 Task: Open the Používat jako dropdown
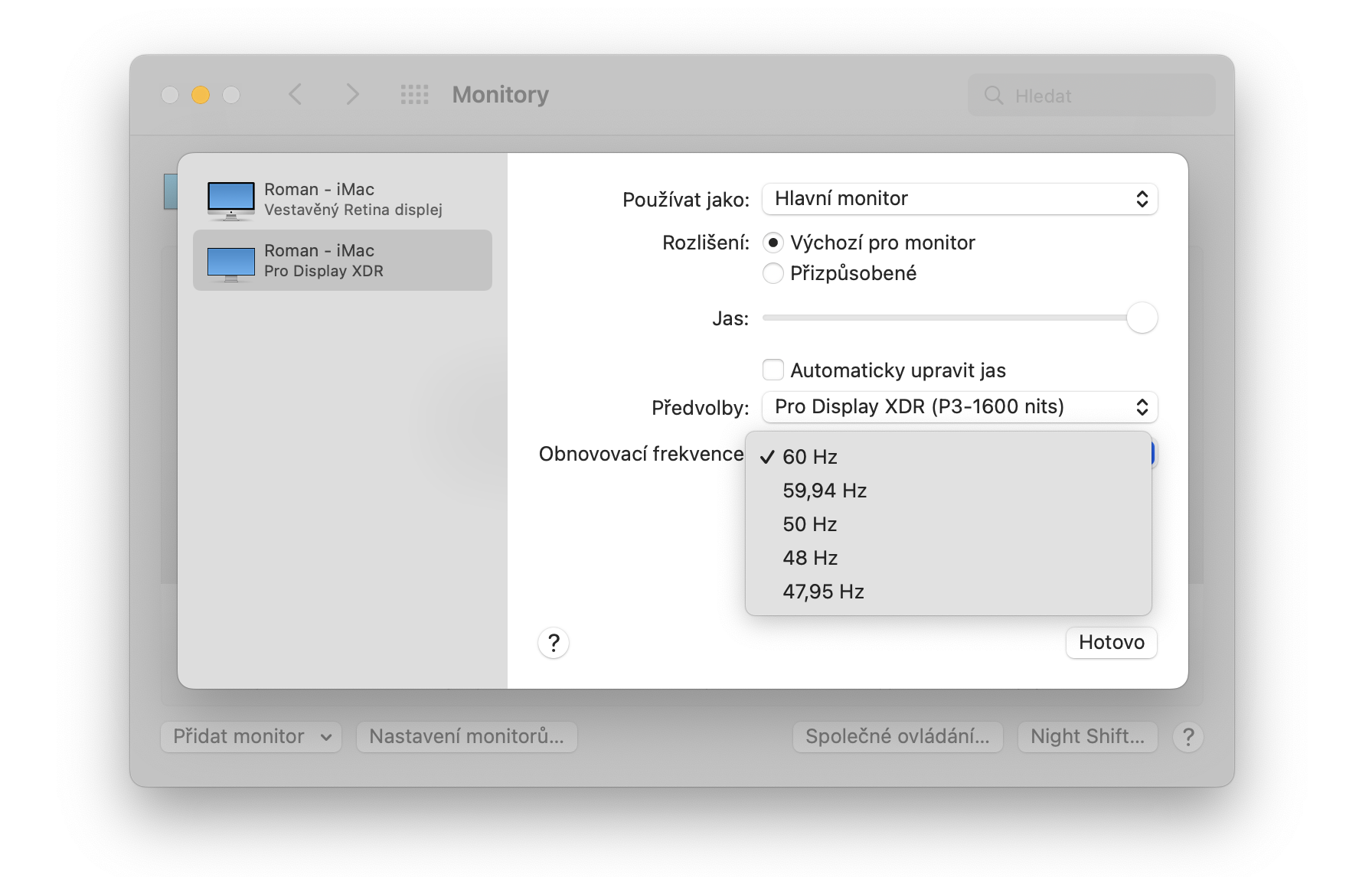tap(959, 199)
